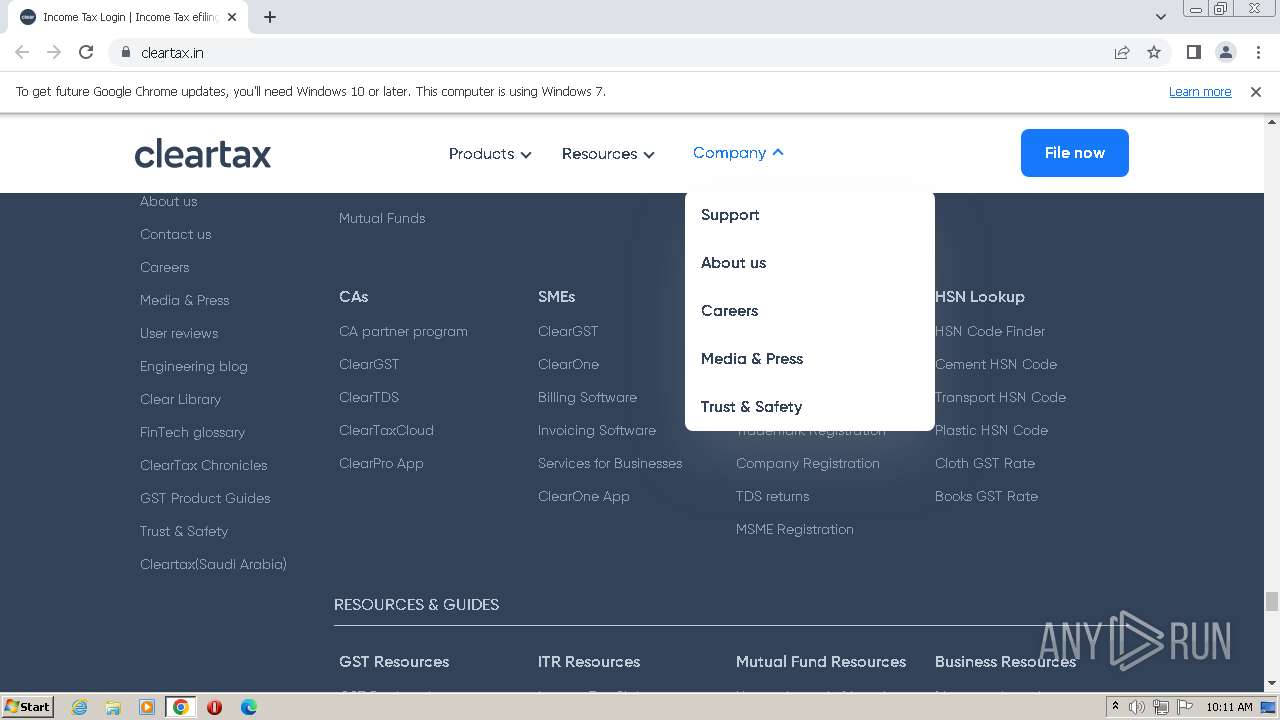The width and height of the screenshot is (1280, 720).
Task: Open the HSN Code Finder link
Action: pos(990,331)
